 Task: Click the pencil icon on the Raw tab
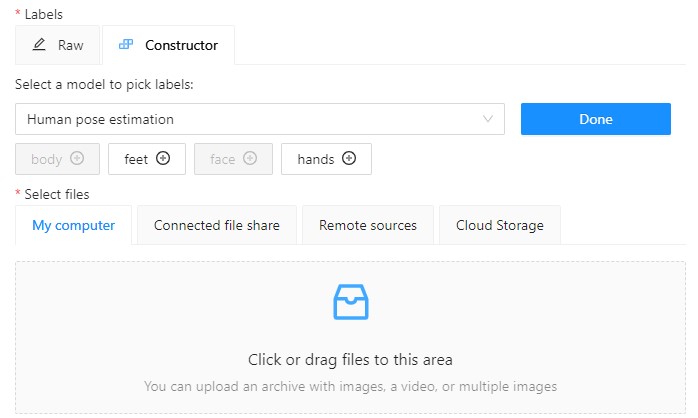coord(40,45)
